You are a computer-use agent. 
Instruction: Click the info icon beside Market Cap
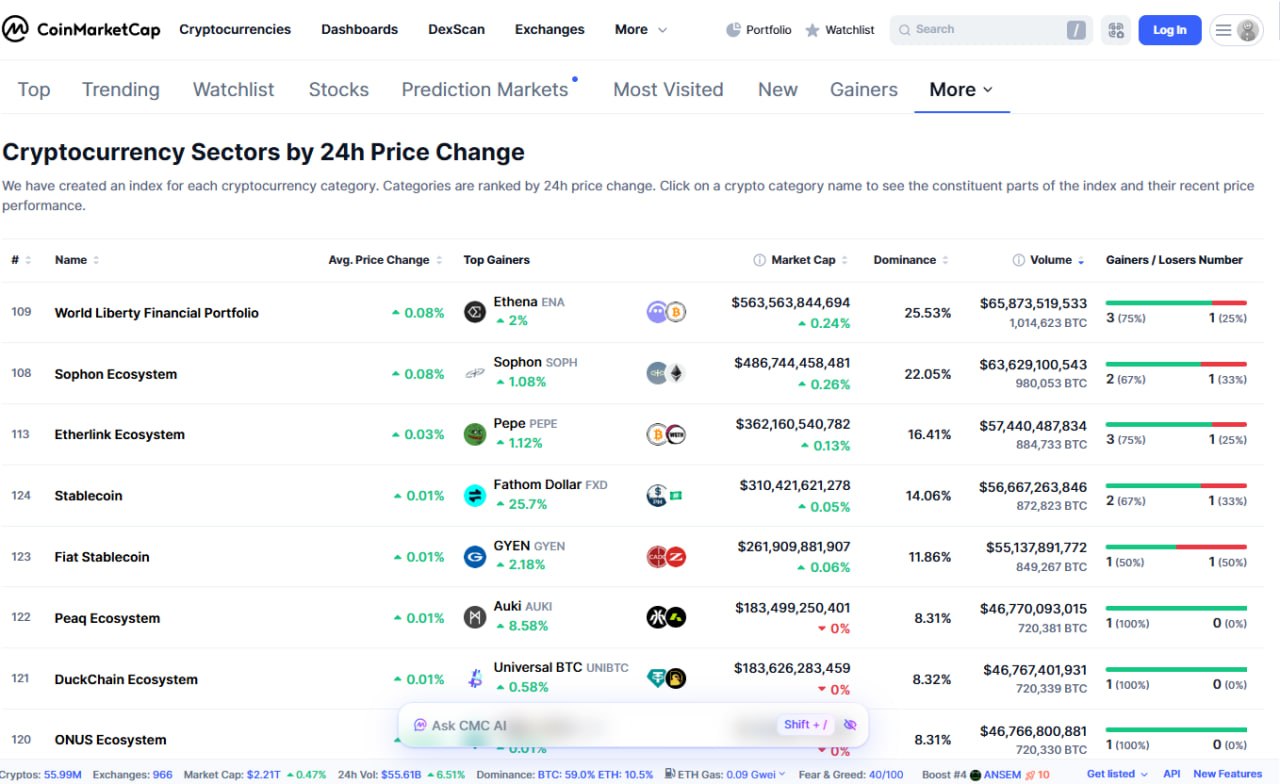coord(760,260)
